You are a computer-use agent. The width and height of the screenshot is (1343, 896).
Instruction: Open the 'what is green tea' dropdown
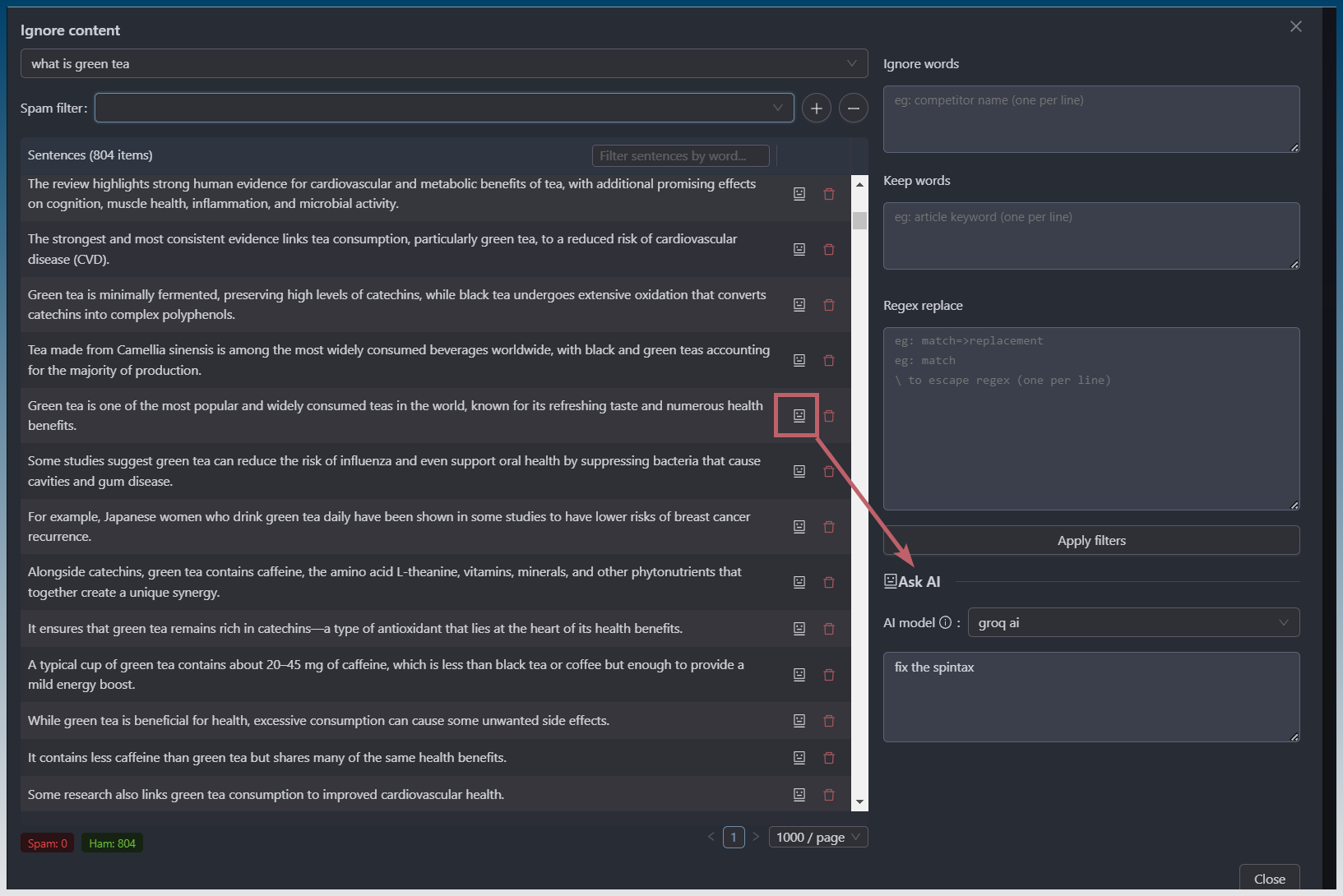pos(443,64)
